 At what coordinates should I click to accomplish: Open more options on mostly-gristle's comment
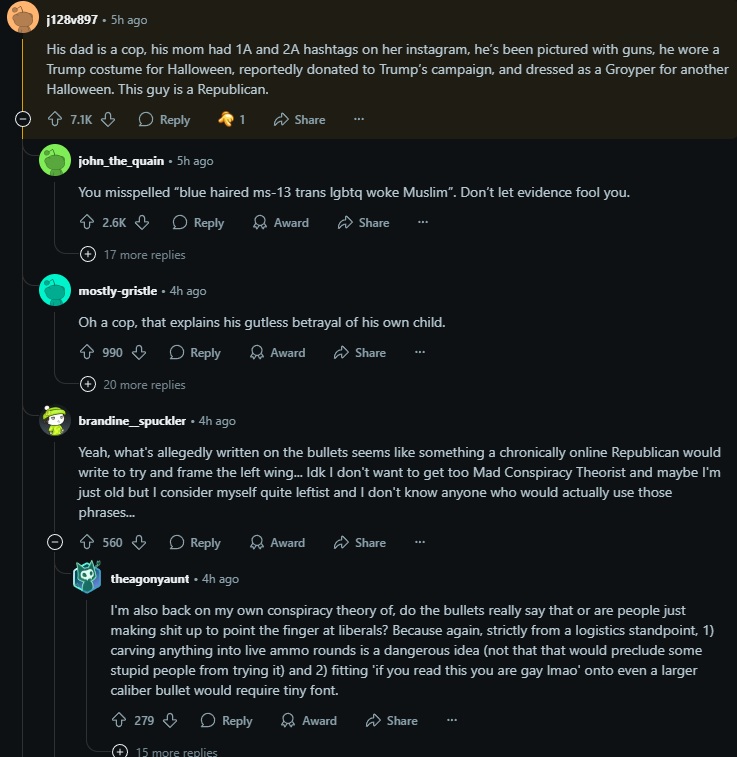[x=419, y=352]
